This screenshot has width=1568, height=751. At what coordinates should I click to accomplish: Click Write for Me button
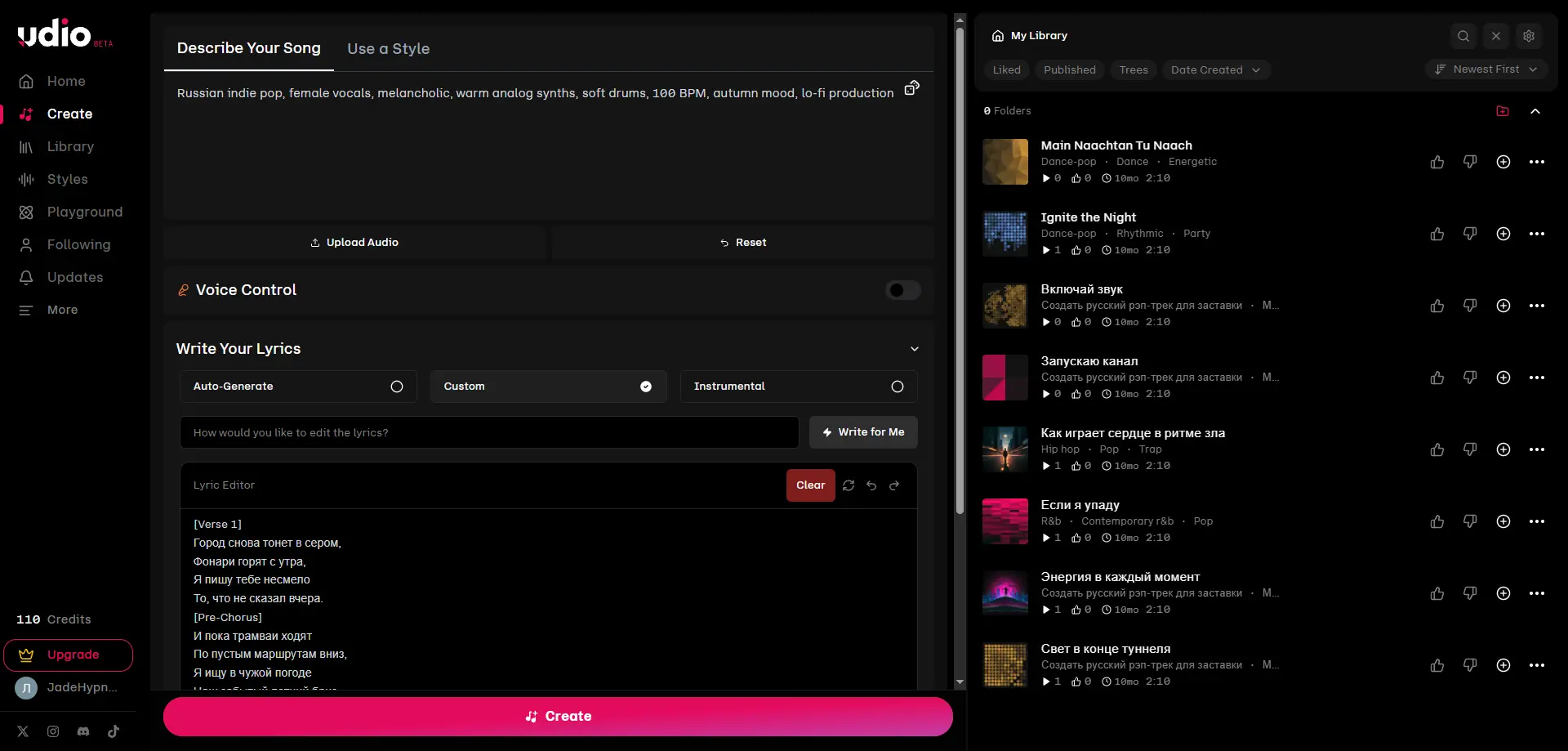pyautogui.click(x=863, y=432)
